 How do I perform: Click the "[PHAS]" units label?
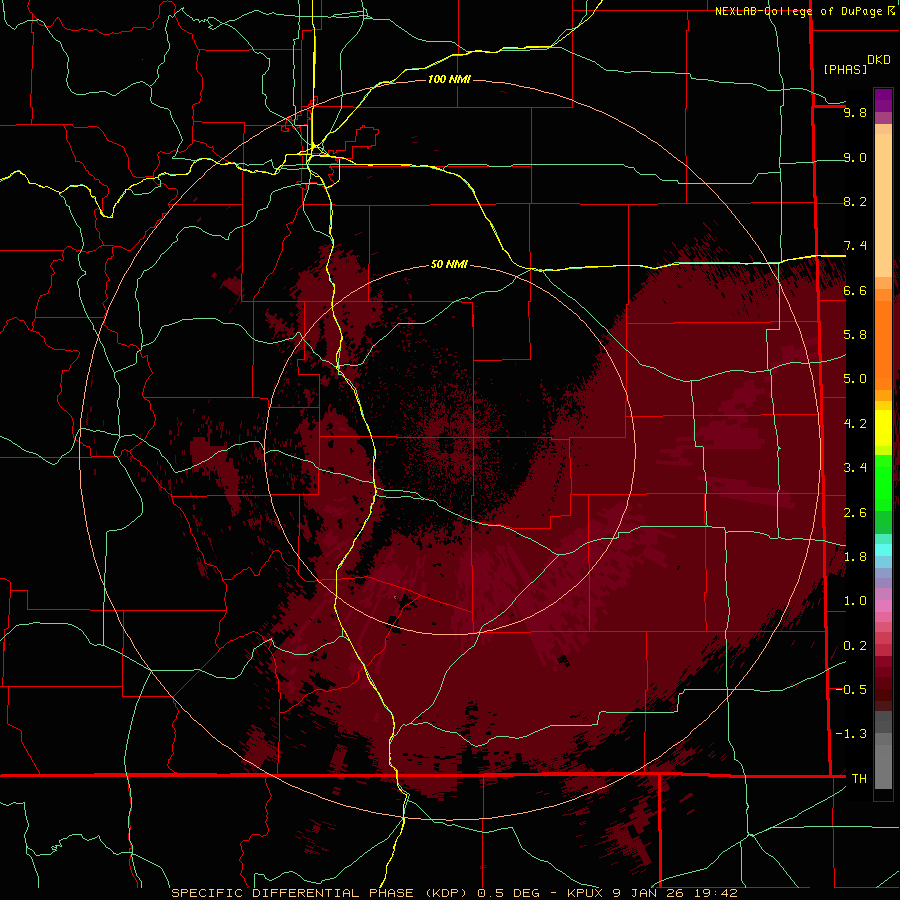point(845,69)
